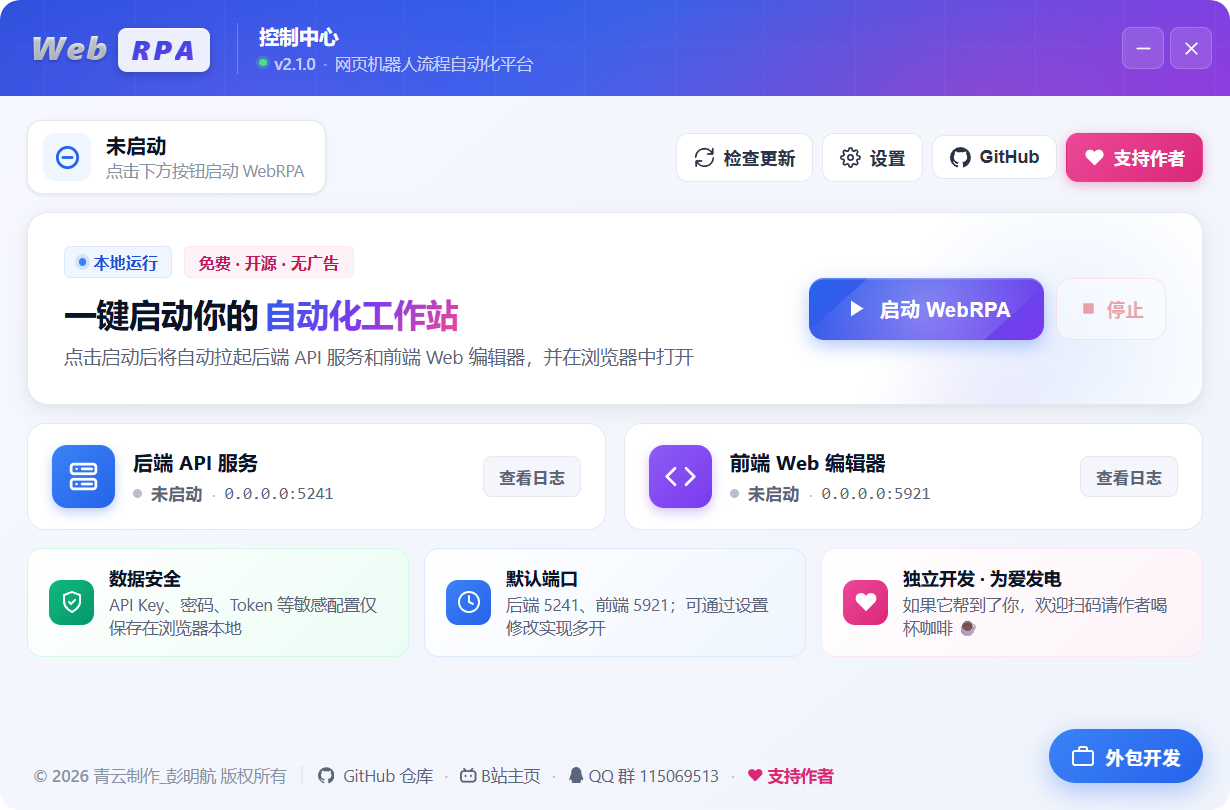Click the 控制中心 title
Image resolution: width=1230 pixels, height=810 pixels.
coord(299,37)
